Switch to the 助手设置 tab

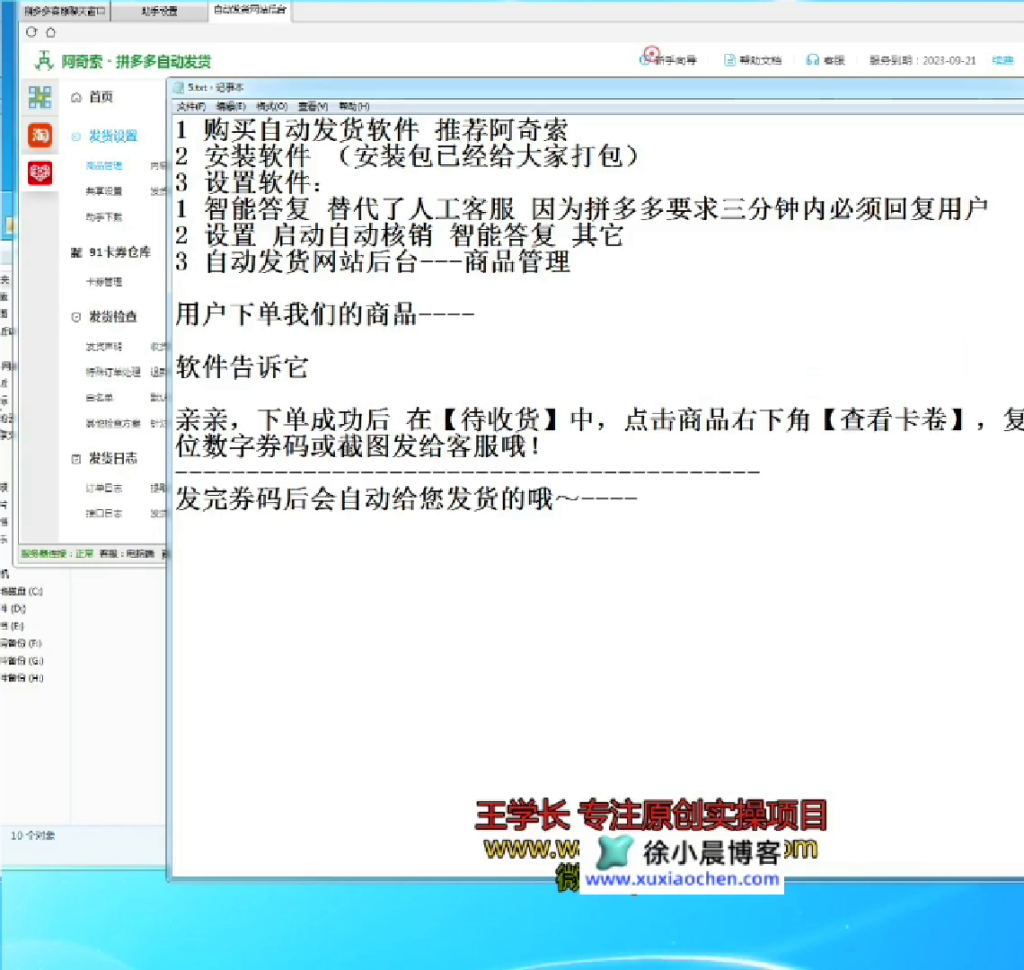click(x=158, y=11)
